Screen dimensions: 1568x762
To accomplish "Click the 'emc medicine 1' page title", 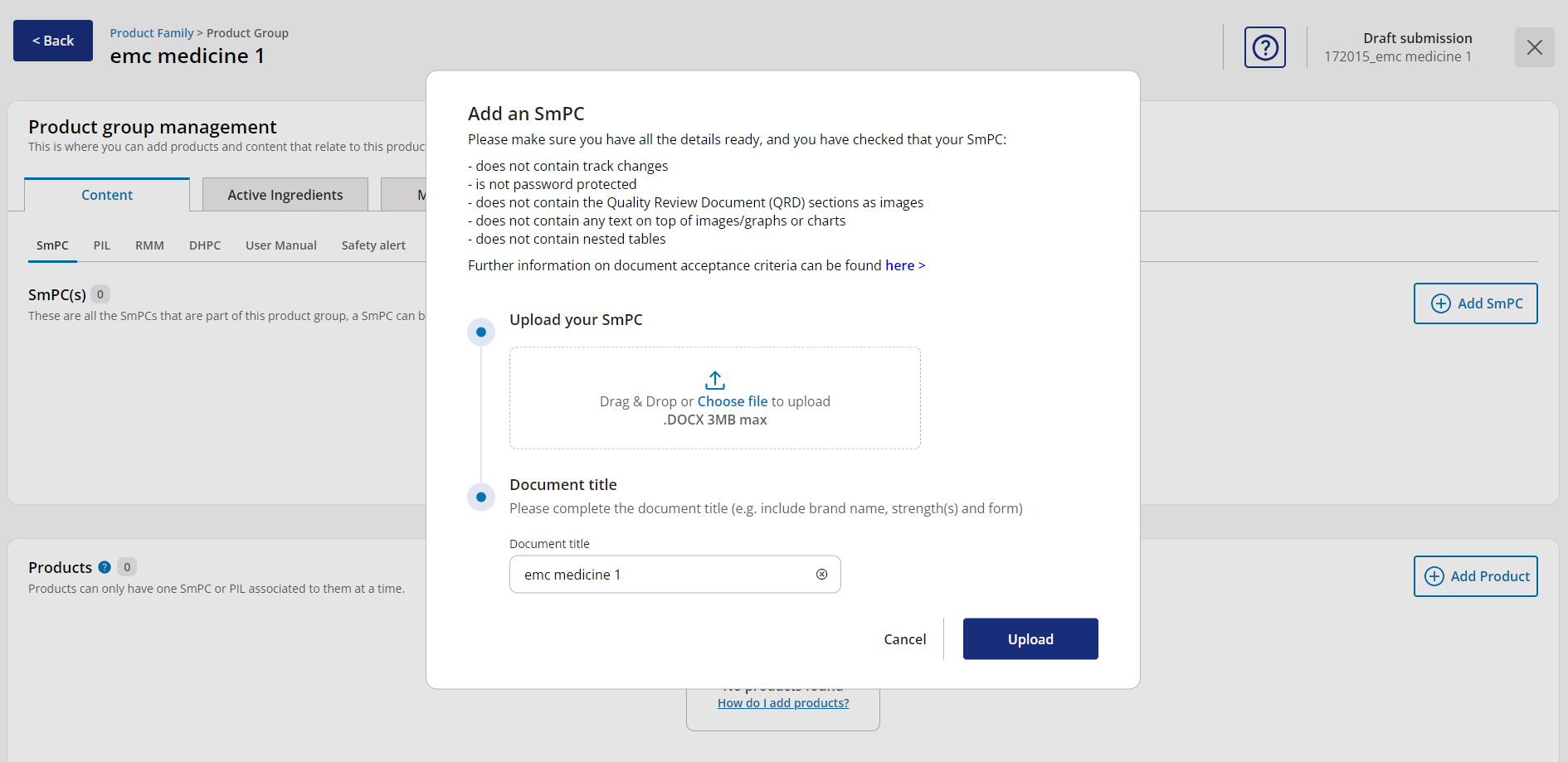I will pyautogui.click(x=187, y=56).
